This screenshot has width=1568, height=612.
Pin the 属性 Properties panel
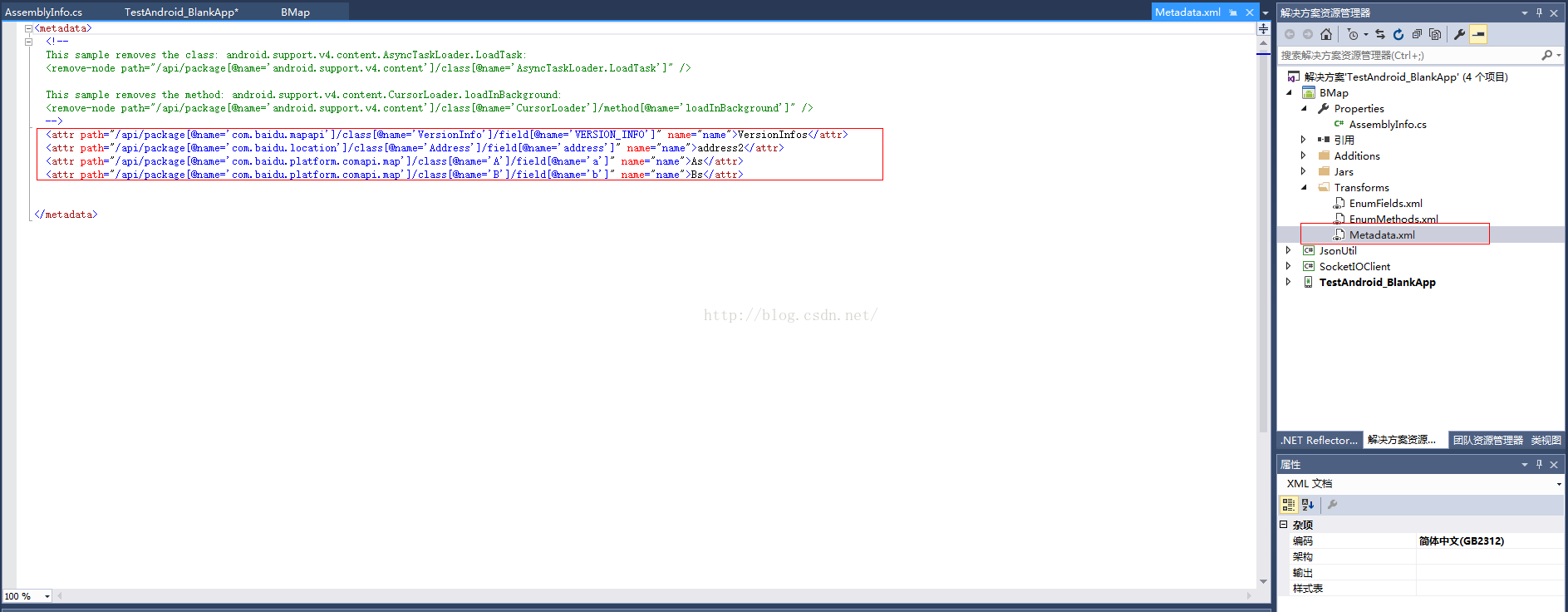pyautogui.click(x=1539, y=464)
